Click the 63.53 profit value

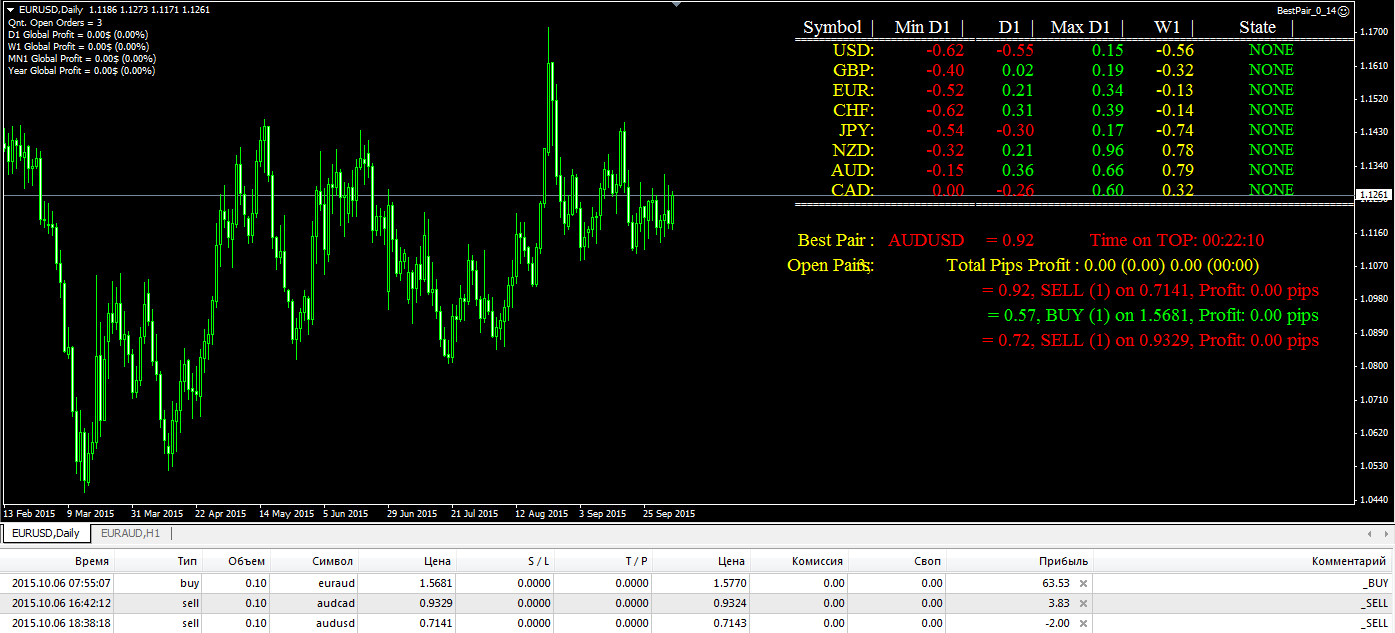click(1056, 583)
